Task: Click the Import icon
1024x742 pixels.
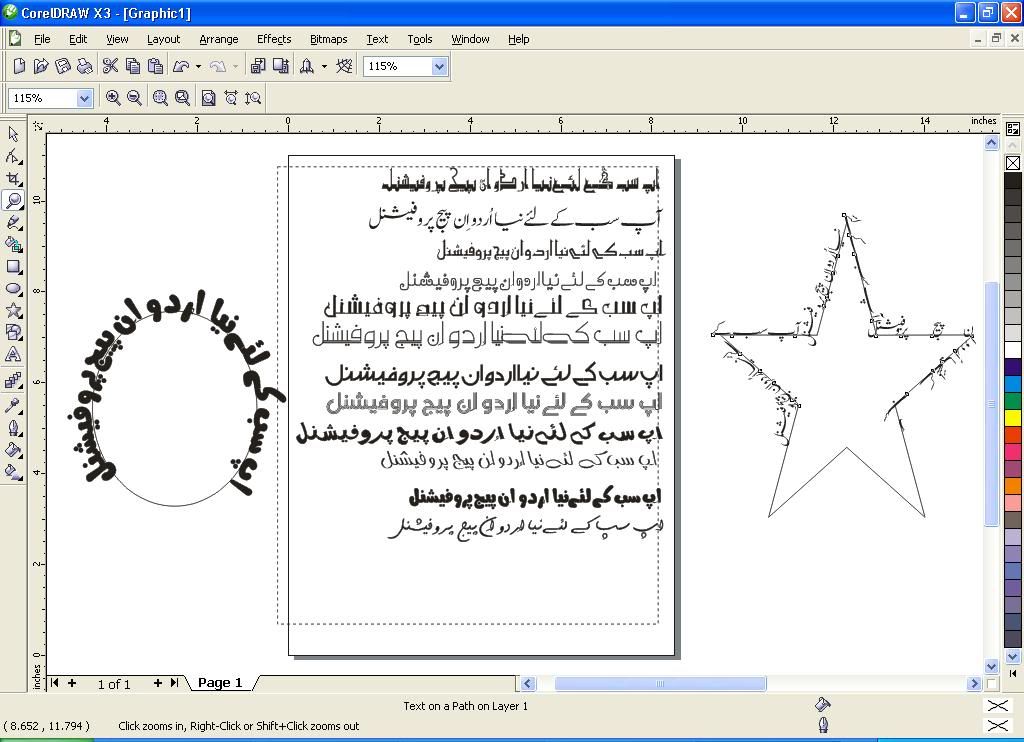Action: 258,66
